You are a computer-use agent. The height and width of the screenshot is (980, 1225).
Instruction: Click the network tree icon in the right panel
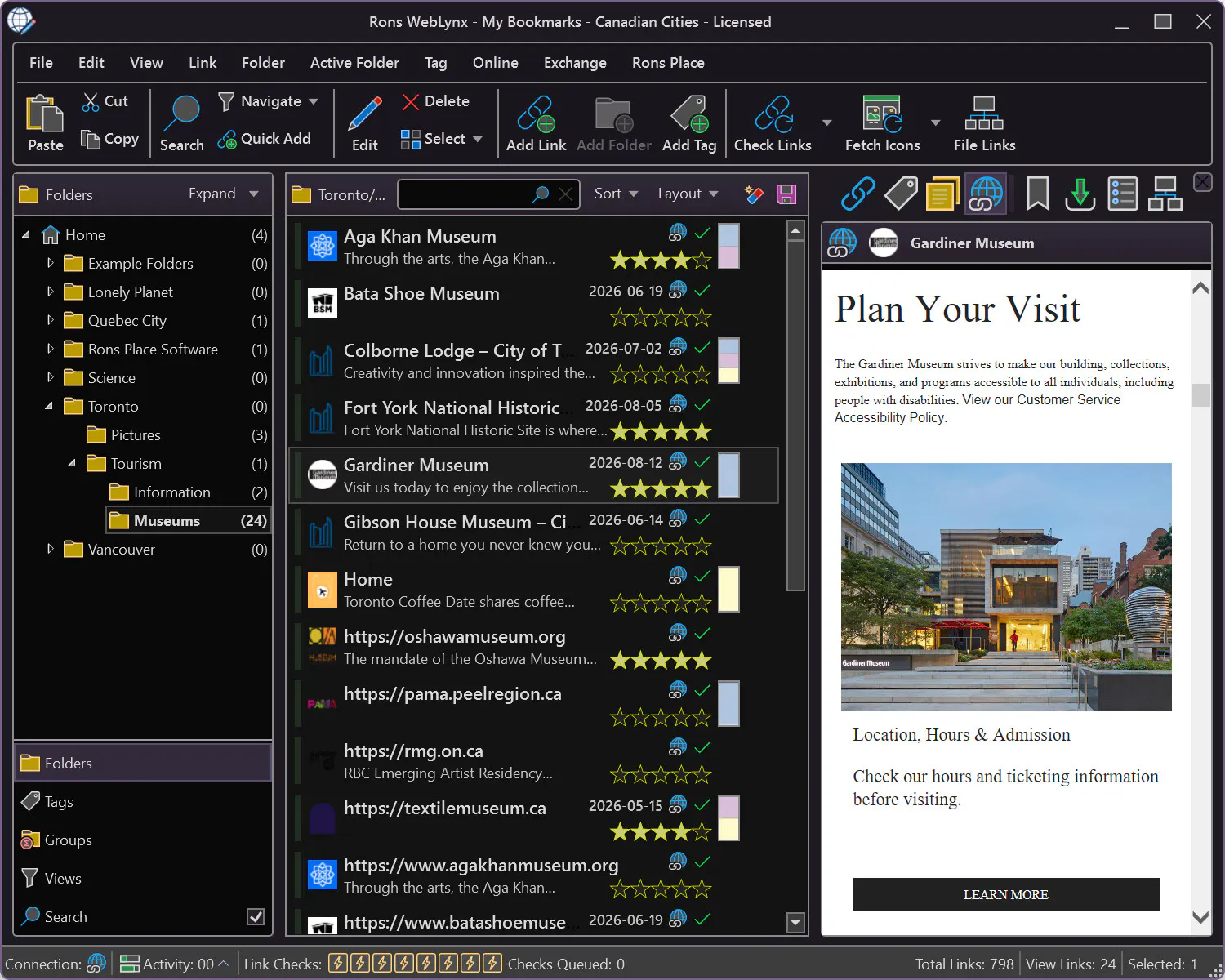pos(1165,194)
